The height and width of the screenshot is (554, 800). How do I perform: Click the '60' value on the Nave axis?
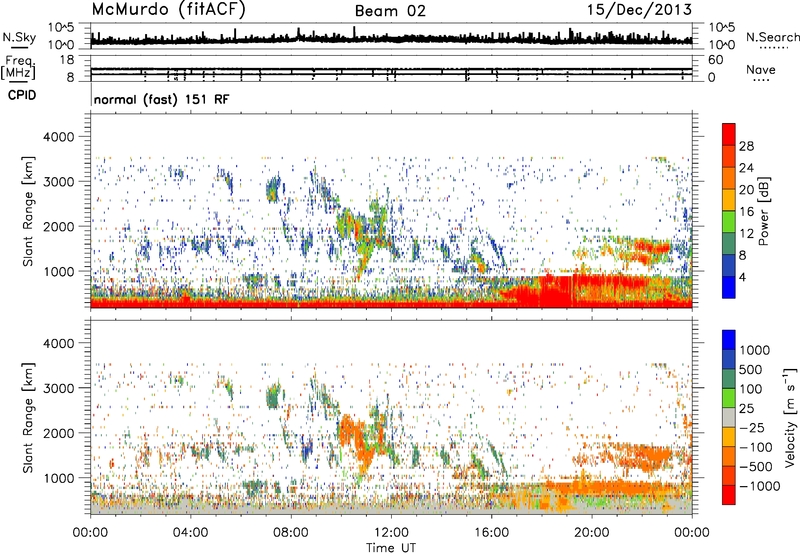pos(715,60)
